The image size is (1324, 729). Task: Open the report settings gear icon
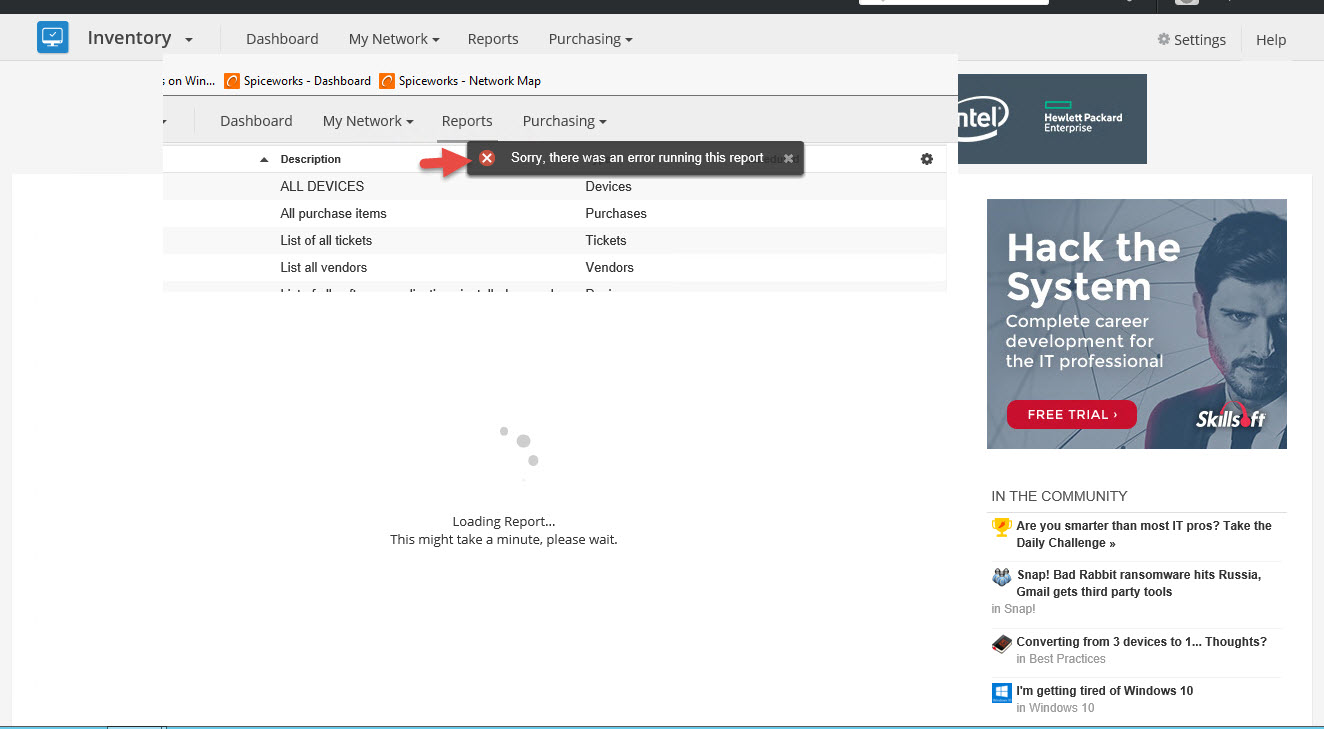926,158
